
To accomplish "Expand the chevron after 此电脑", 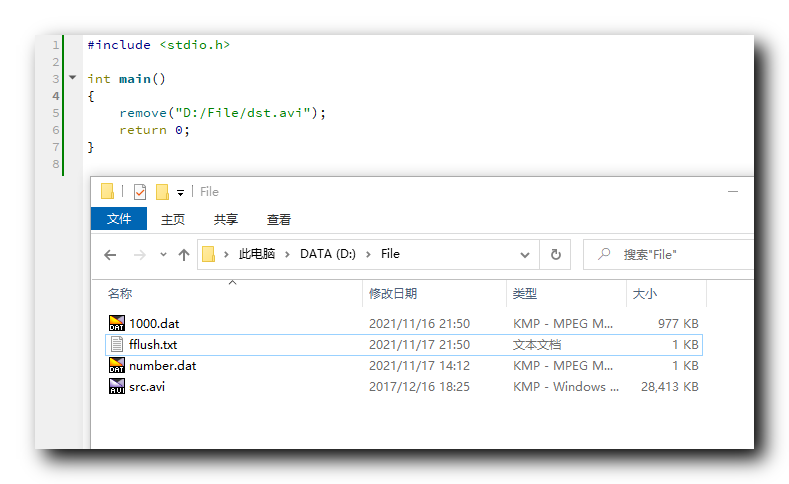I will pos(287,255).
